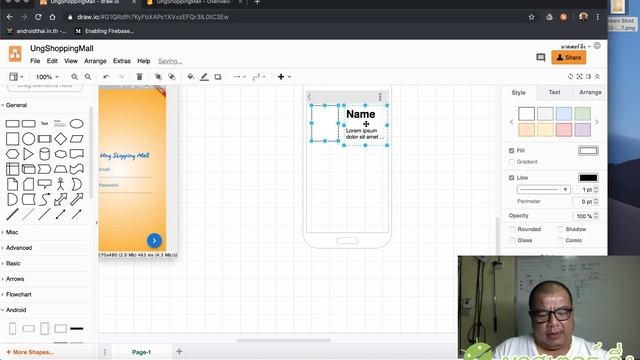This screenshot has width=640, height=360.
Task: Collapse the General shapes section
Action: click(x=15, y=105)
